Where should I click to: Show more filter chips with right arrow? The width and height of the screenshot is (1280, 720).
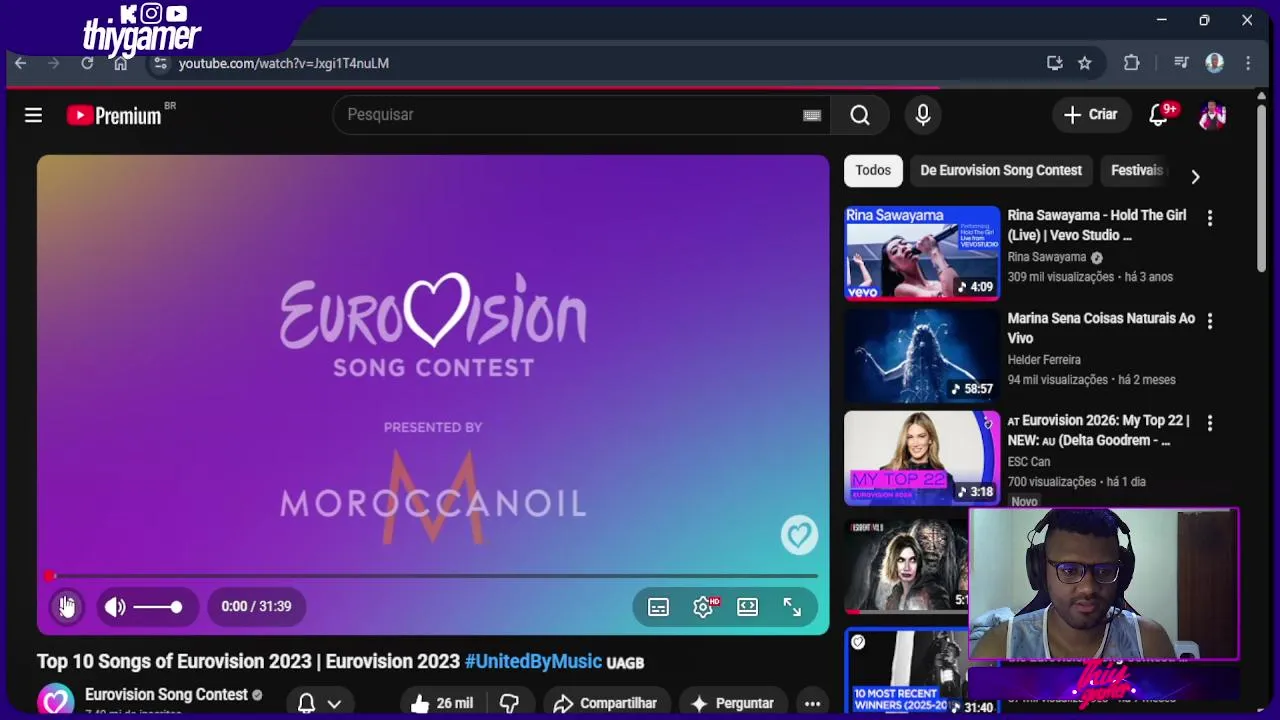(1195, 177)
